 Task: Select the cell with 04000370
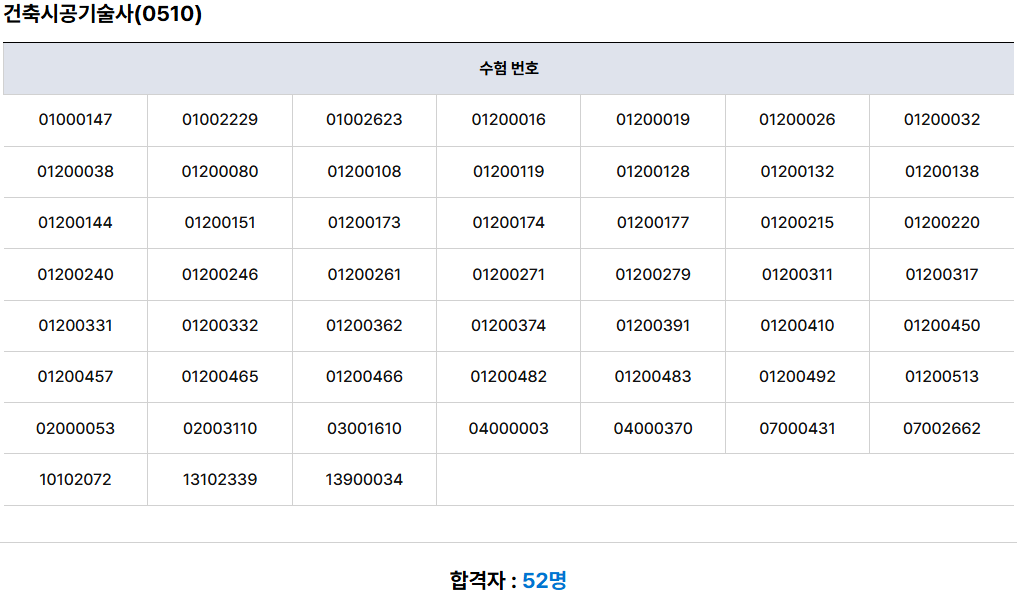[x=653, y=429]
